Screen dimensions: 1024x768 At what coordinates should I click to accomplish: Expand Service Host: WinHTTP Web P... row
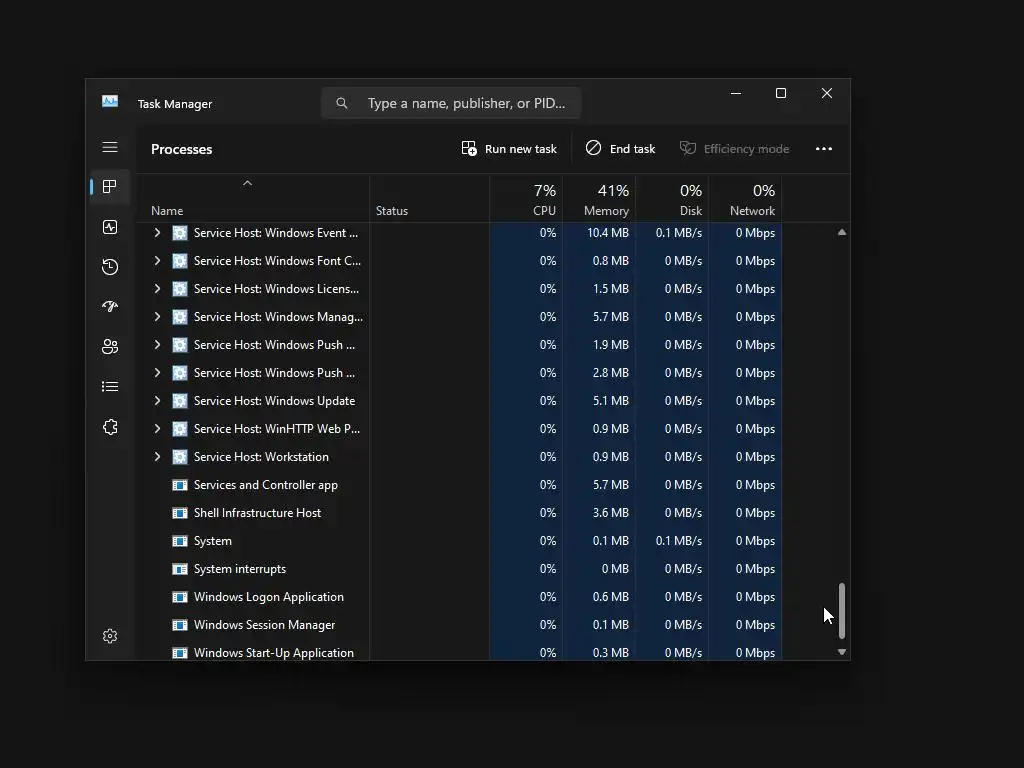(157, 428)
